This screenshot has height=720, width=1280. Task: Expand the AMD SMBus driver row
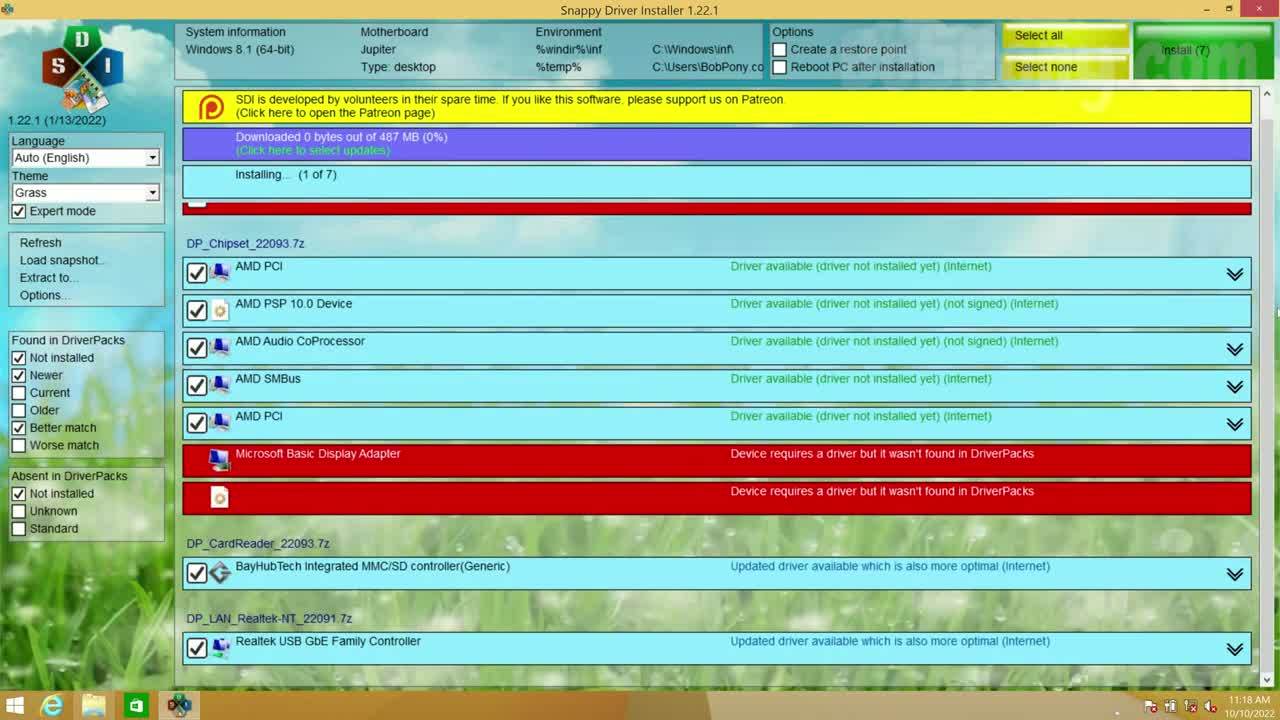[1235, 387]
